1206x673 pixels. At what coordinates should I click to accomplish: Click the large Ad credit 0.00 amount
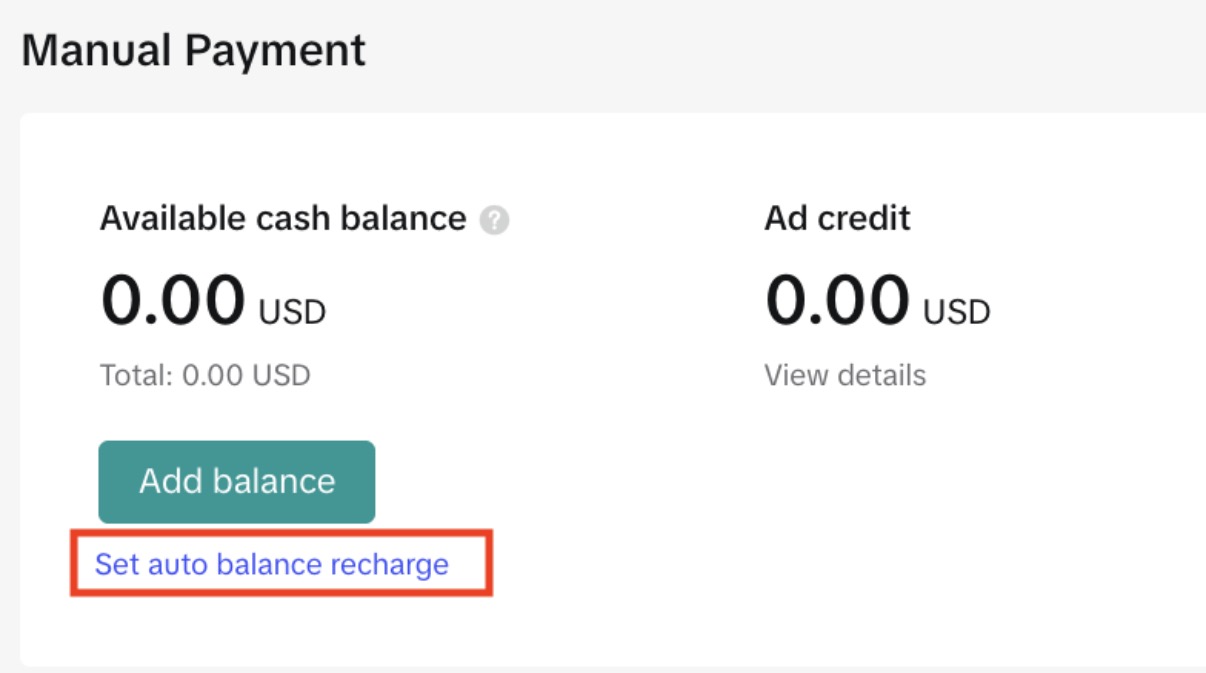(837, 300)
